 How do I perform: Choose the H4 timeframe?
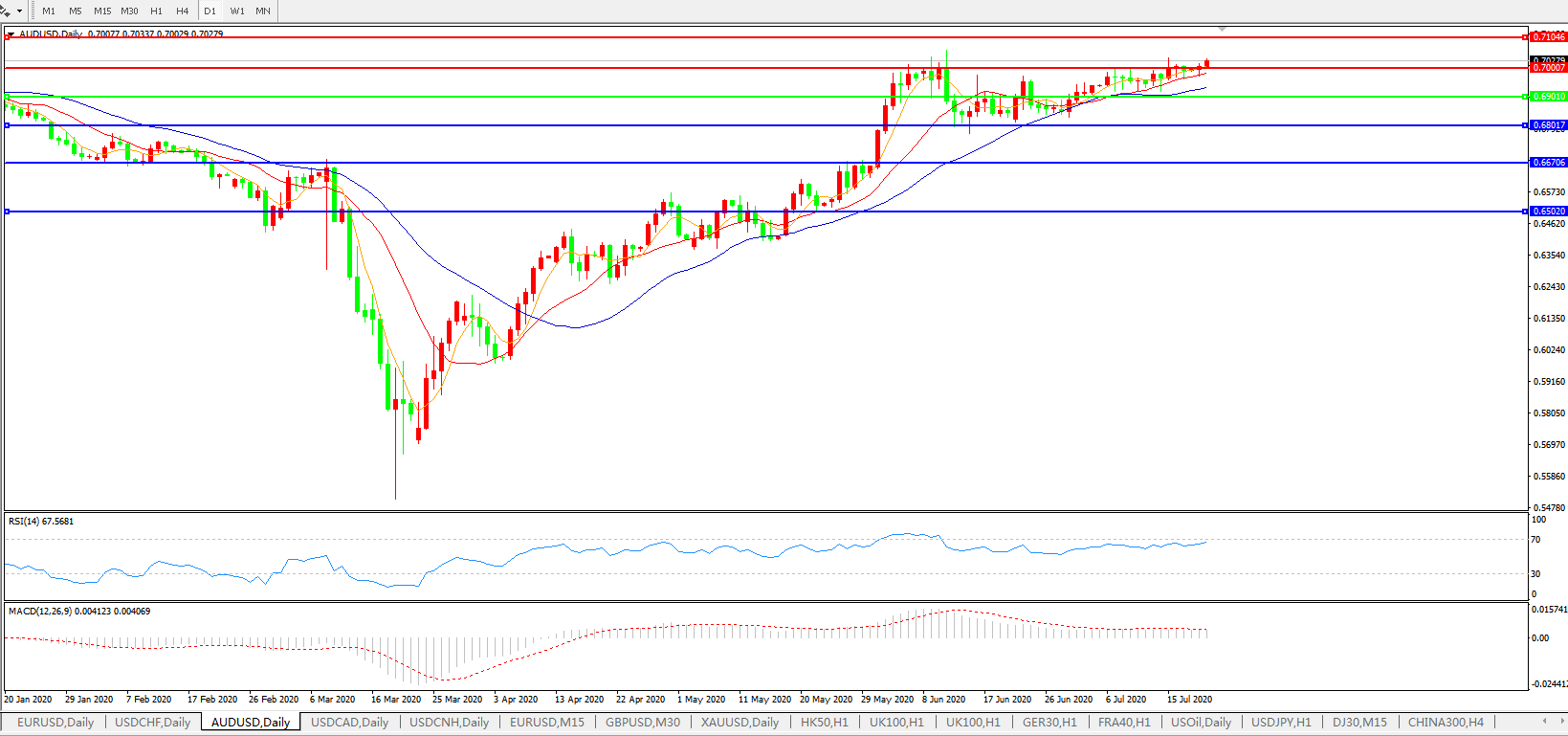[182, 11]
